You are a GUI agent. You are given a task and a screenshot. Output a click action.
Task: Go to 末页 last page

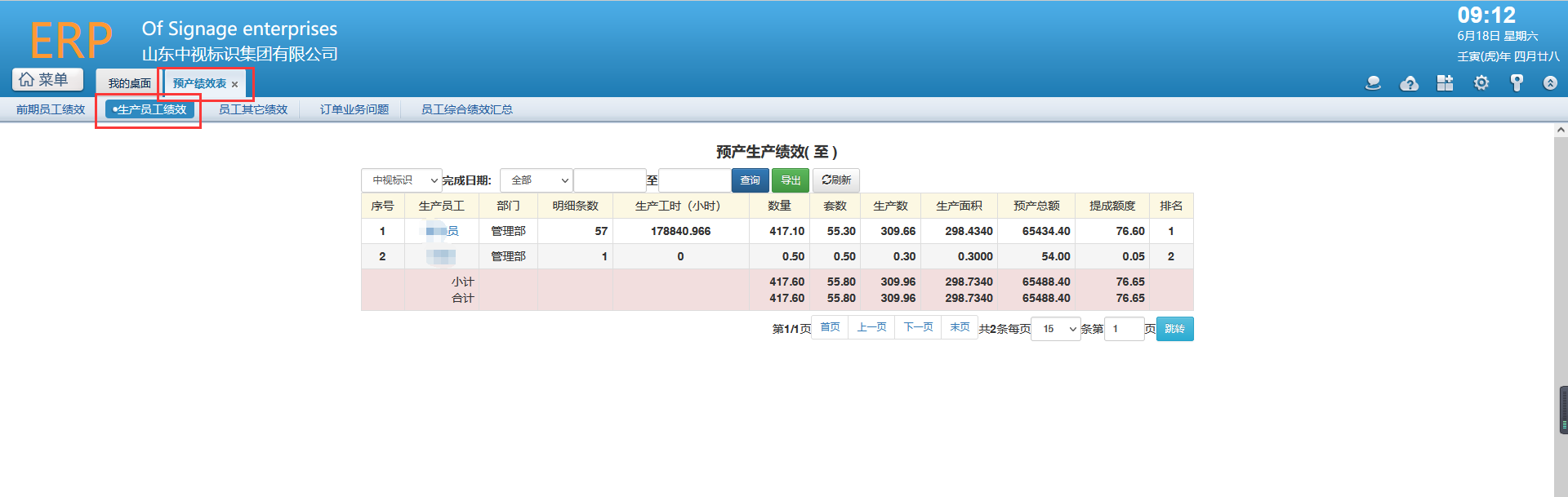[x=960, y=327]
